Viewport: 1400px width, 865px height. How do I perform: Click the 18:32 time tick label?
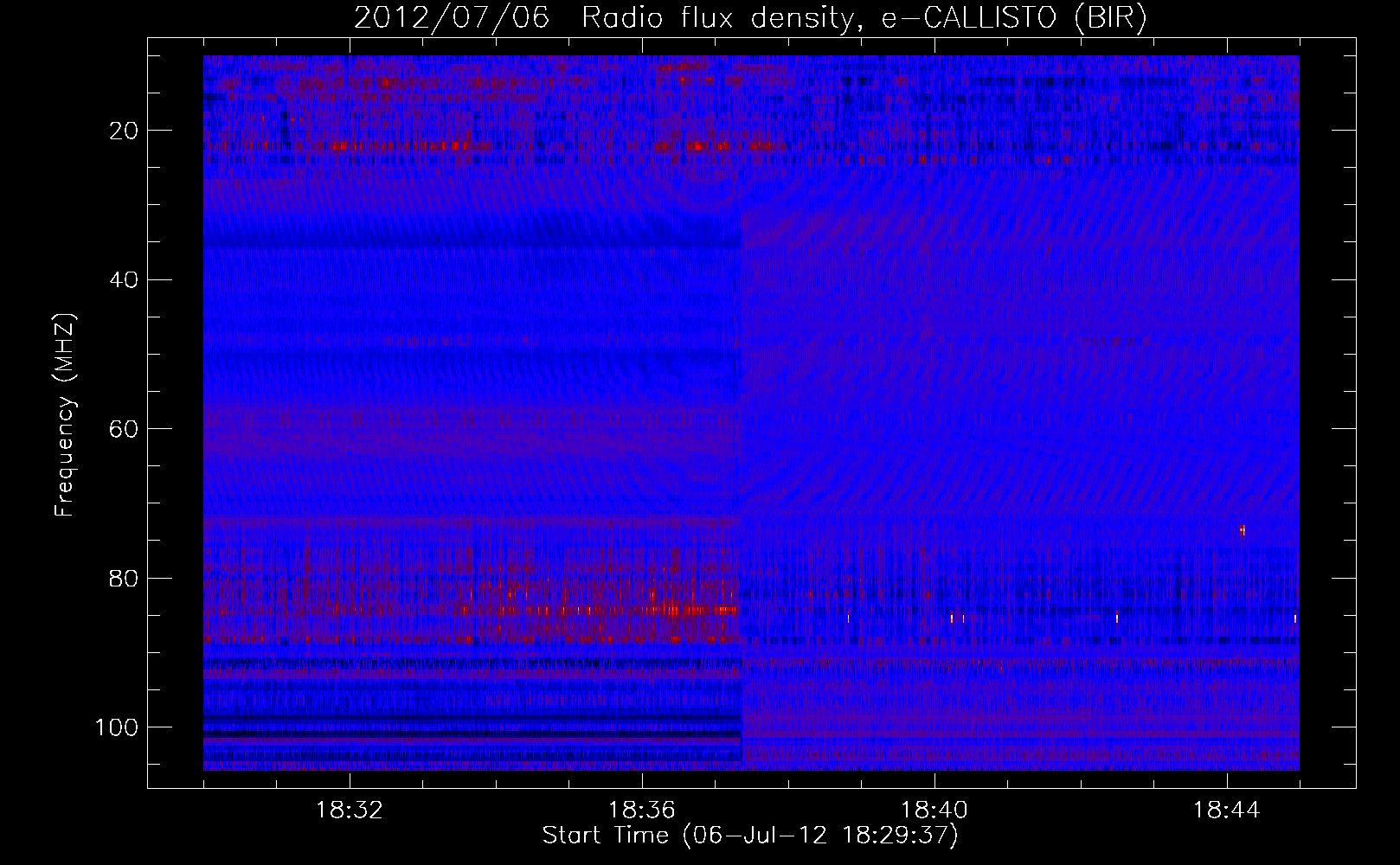350,811
